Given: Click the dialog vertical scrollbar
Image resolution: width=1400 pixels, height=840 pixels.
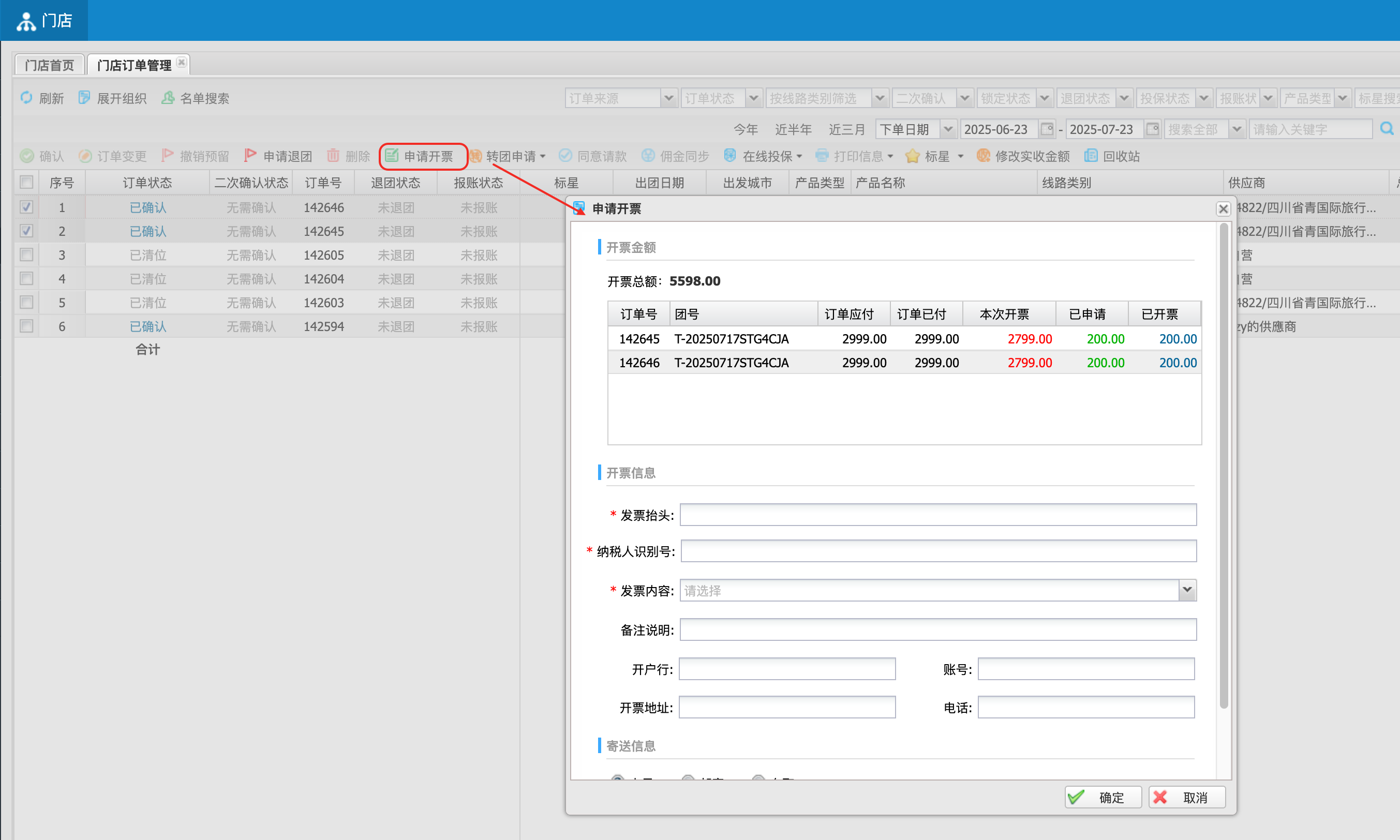Looking at the screenshot, I should 1224,467.
